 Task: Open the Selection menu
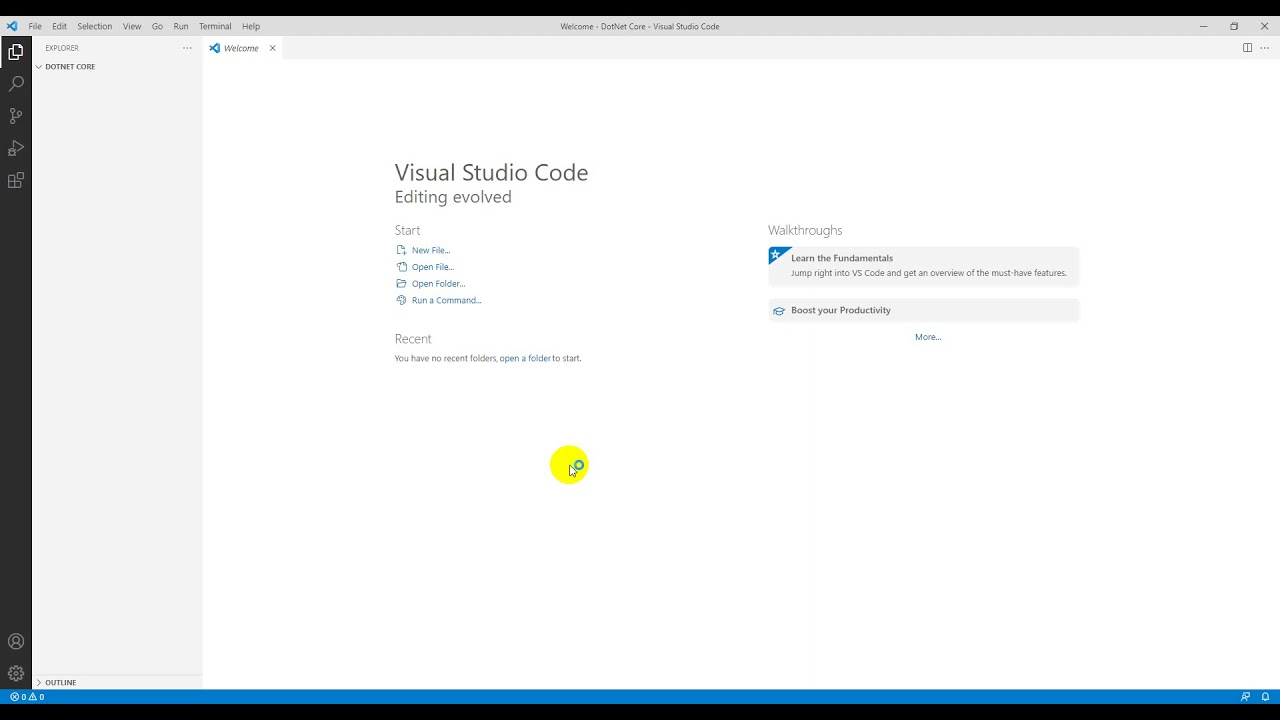pos(95,26)
